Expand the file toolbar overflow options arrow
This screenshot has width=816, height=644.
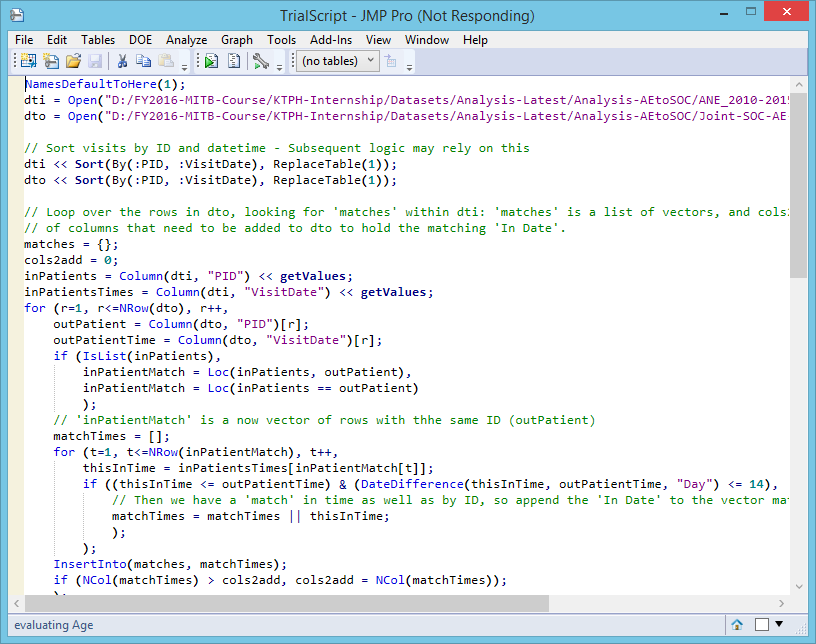pyautogui.click(x=184, y=67)
